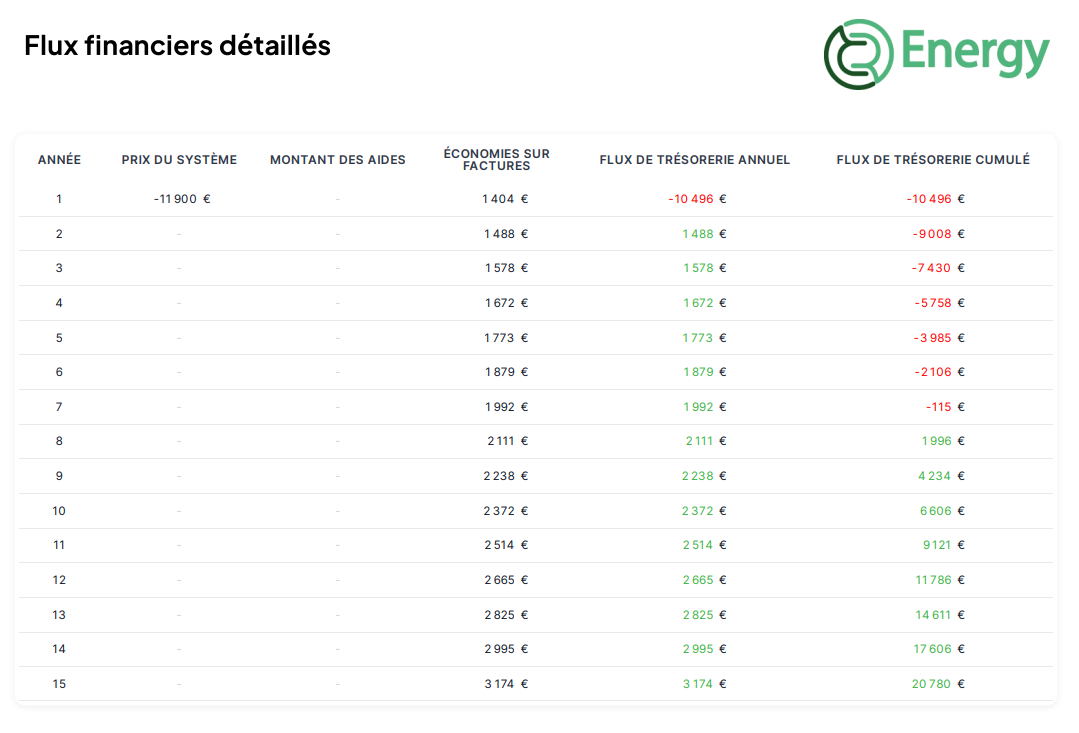Click the -115 € cumulative value in year 7
Image resolution: width=1079 pixels, height=733 pixels.
[x=941, y=407]
